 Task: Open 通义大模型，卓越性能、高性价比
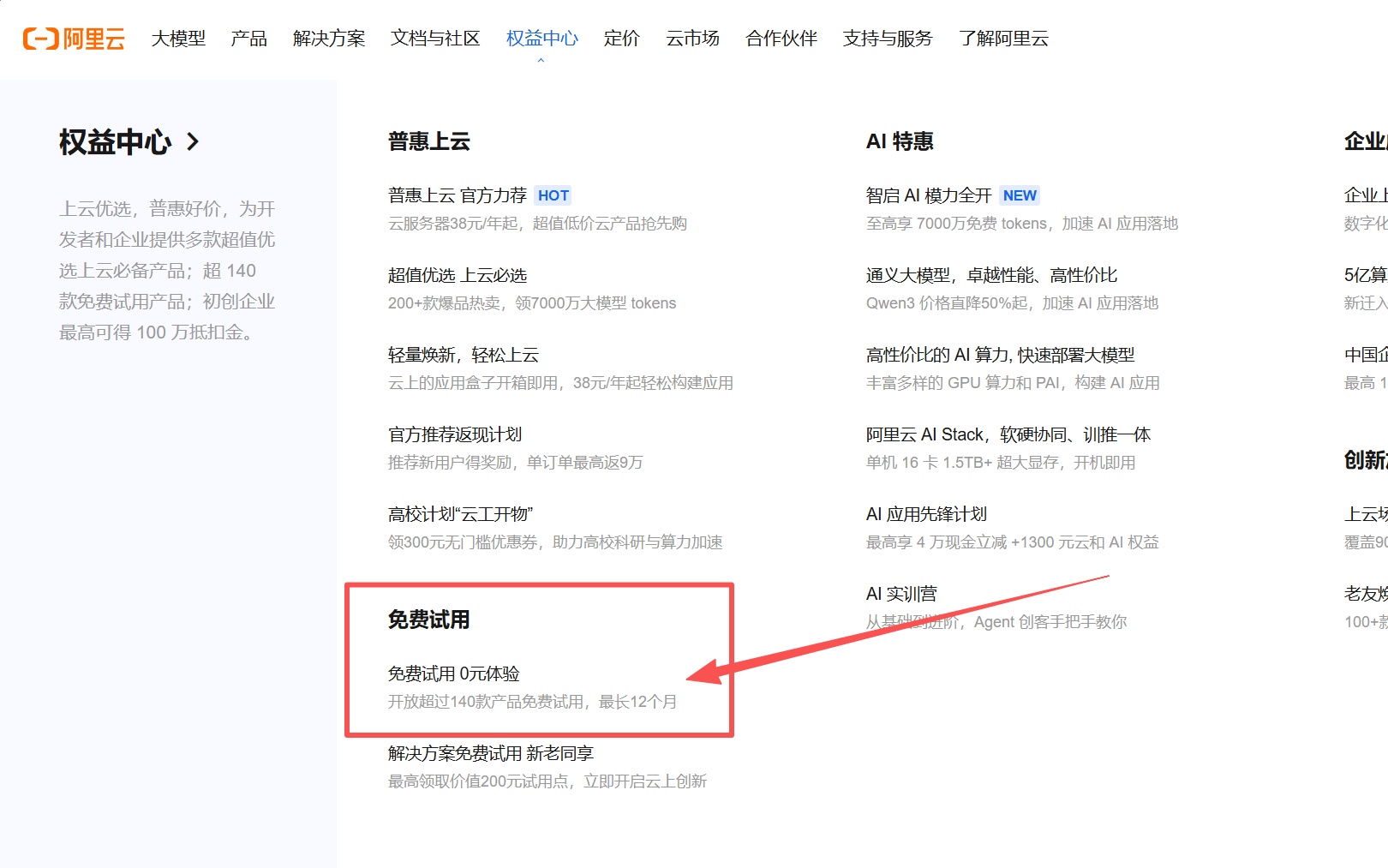pyautogui.click(x=991, y=275)
